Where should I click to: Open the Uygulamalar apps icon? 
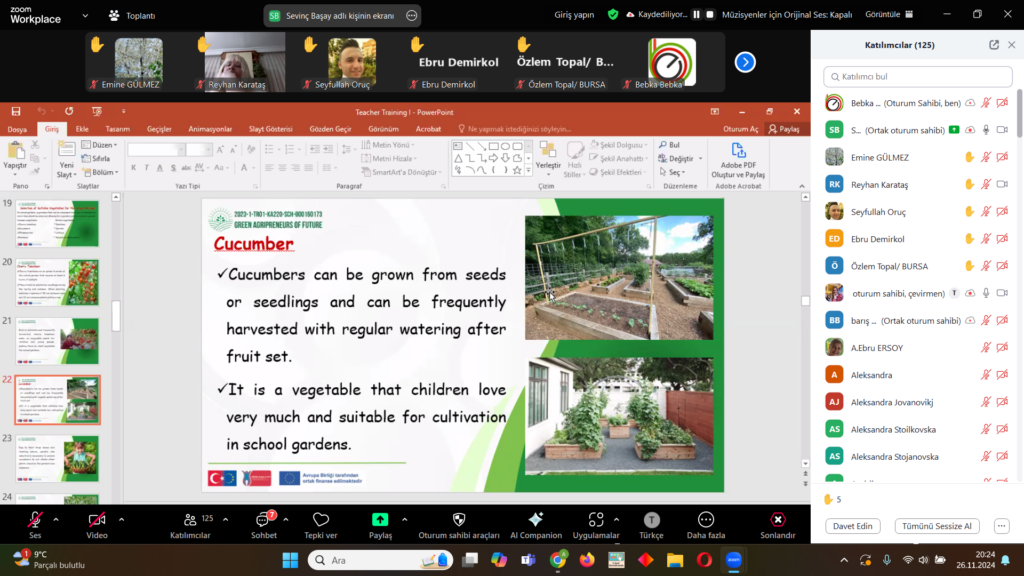point(596,520)
